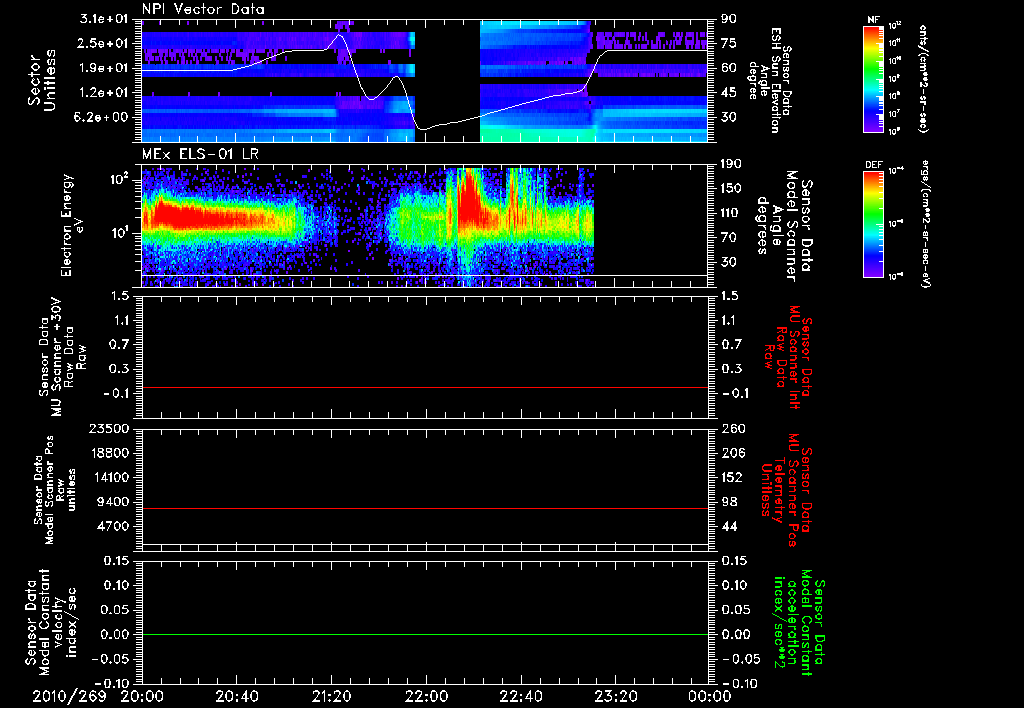Screen dimensions: 1024x708
Task: Click the '75' sun elevation axis value
Action: (728, 43)
